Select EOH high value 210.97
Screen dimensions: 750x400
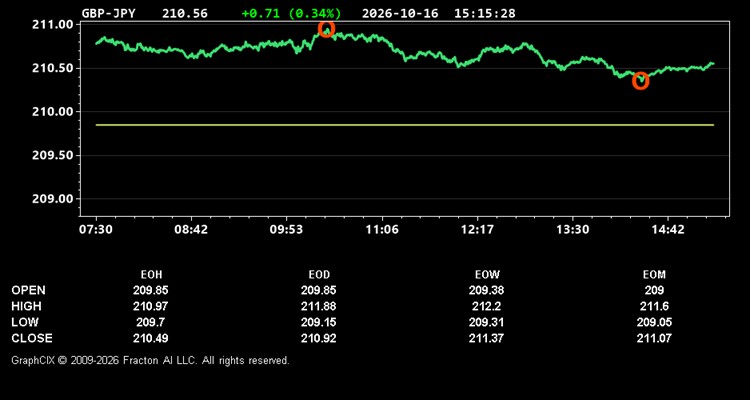[x=151, y=306]
